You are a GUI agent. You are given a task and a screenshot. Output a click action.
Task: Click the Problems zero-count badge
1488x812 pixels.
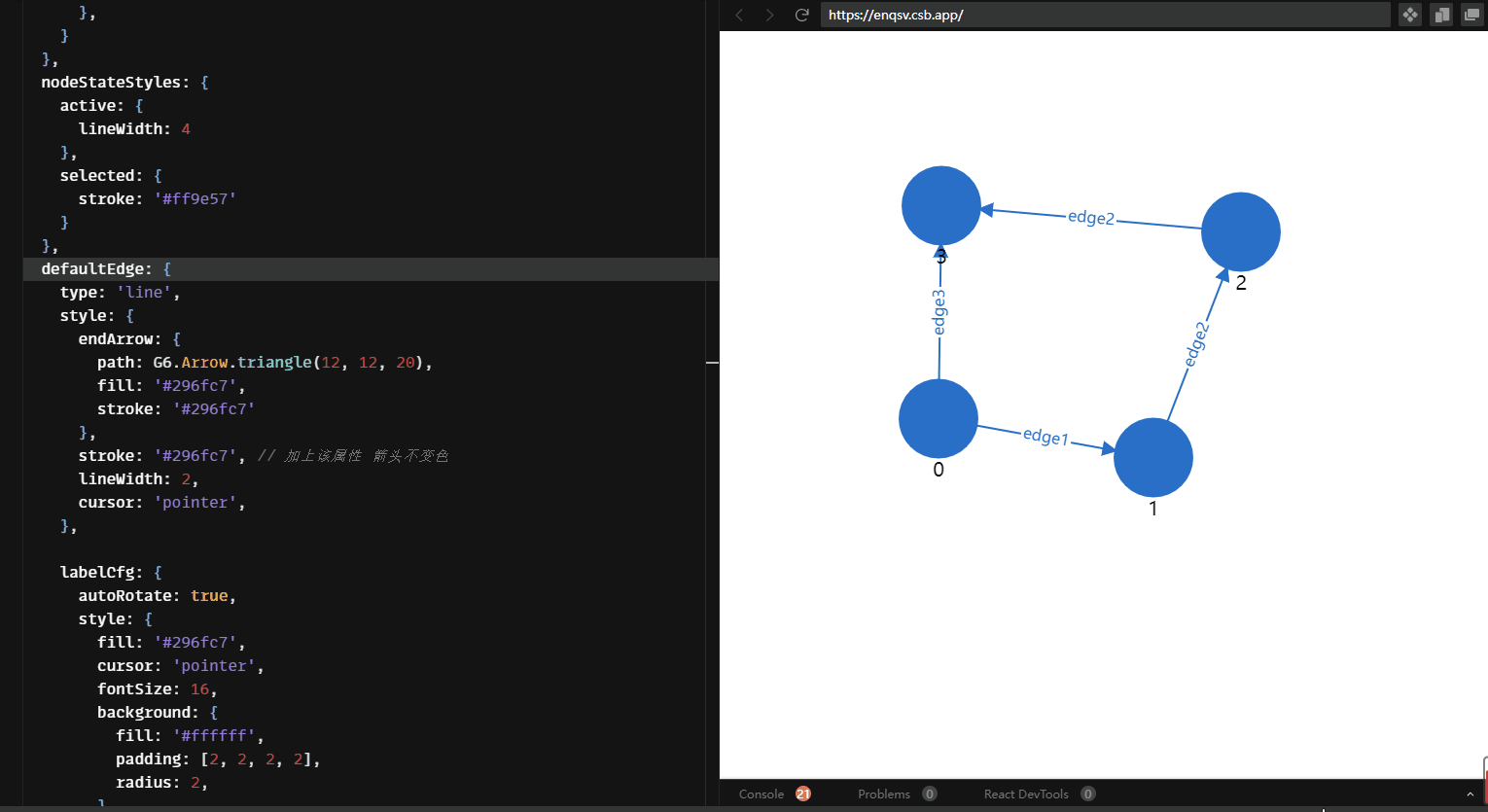(x=929, y=794)
